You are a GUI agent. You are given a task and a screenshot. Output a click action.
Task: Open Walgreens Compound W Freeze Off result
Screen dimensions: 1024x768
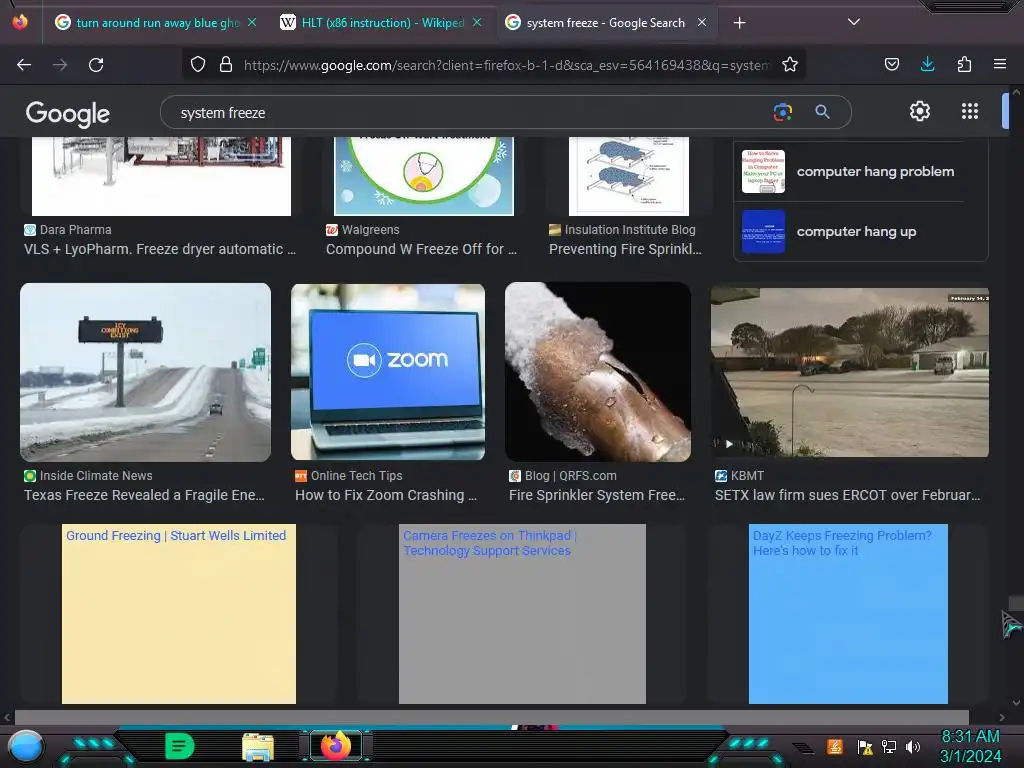coord(421,249)
